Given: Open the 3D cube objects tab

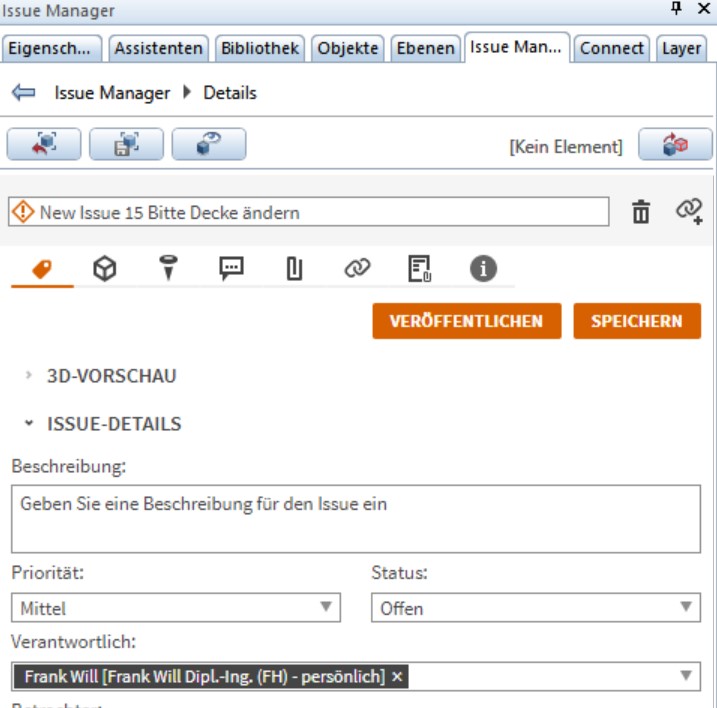Looking at the screenshot, I should (x=105, y=268).
